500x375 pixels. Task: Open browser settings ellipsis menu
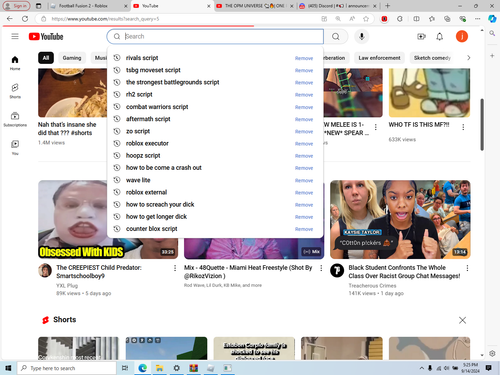(x=478, y=19)
